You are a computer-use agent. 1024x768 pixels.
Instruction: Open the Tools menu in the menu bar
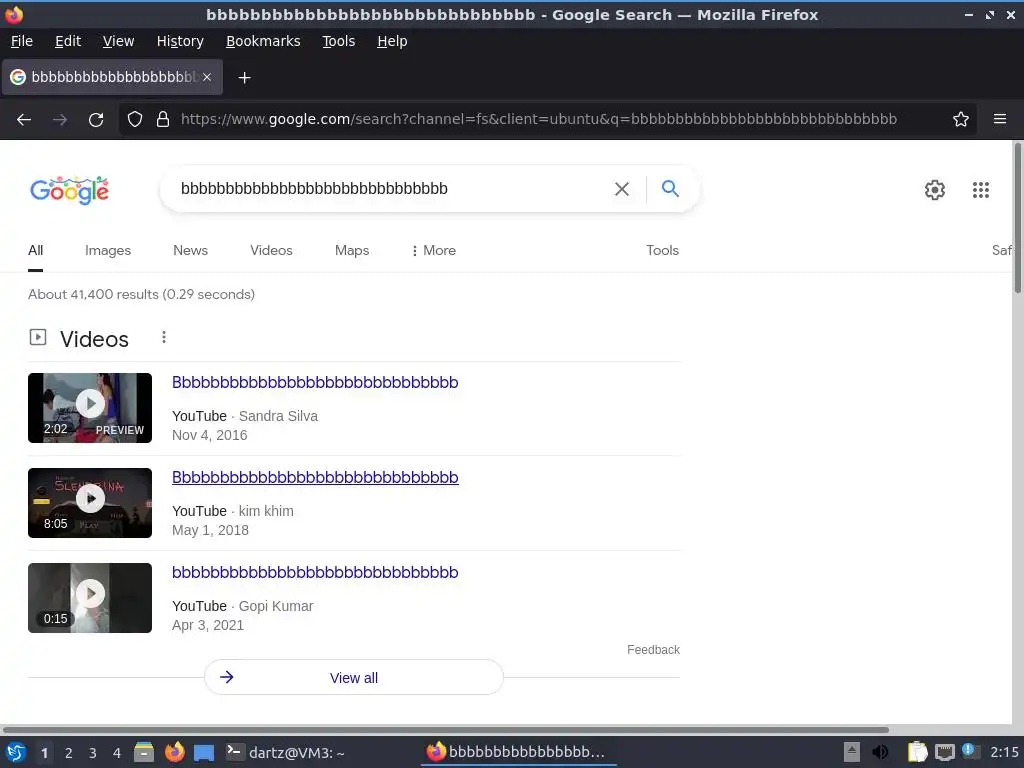pos(338,41)
